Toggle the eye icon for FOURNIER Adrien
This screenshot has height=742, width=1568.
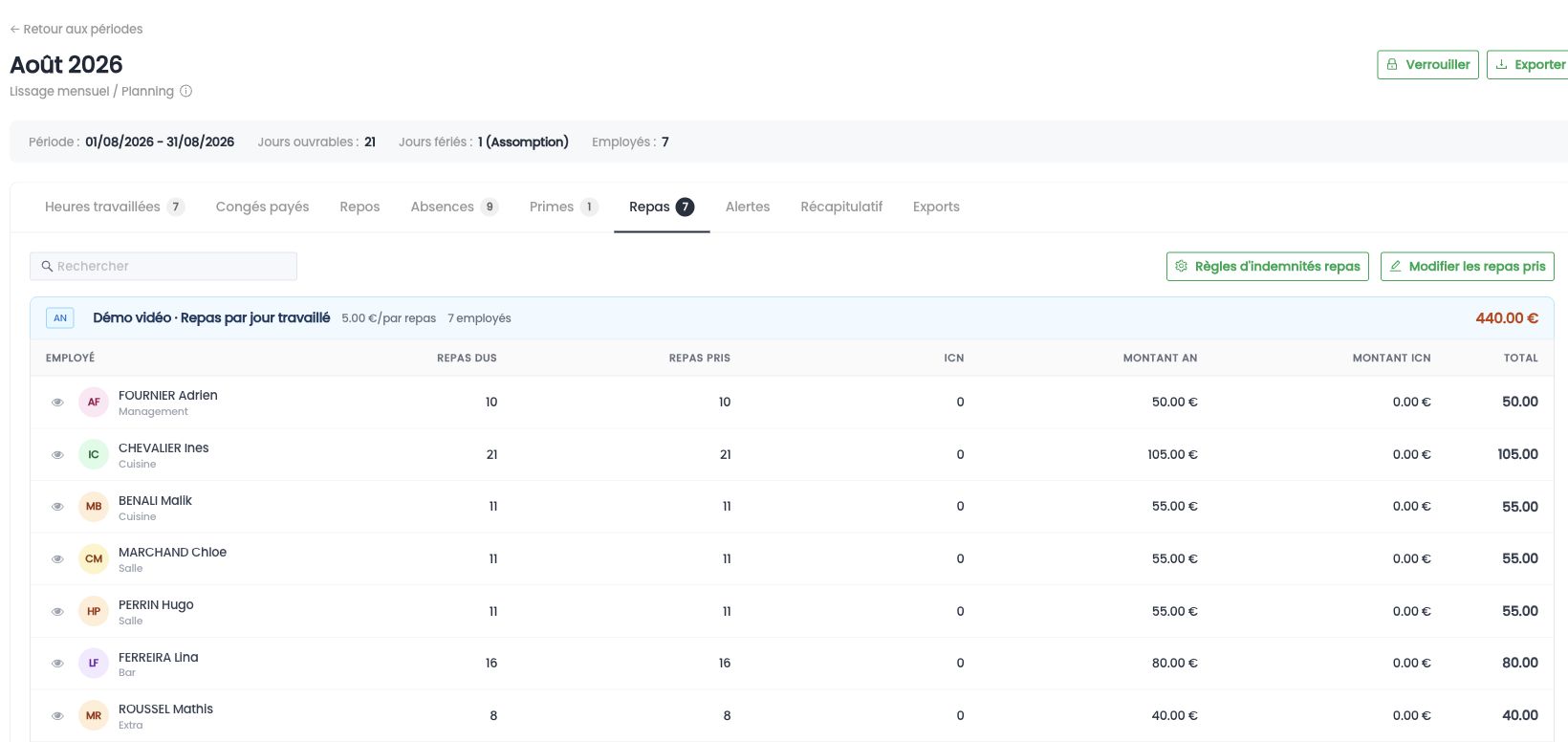(x=57, y=403)
